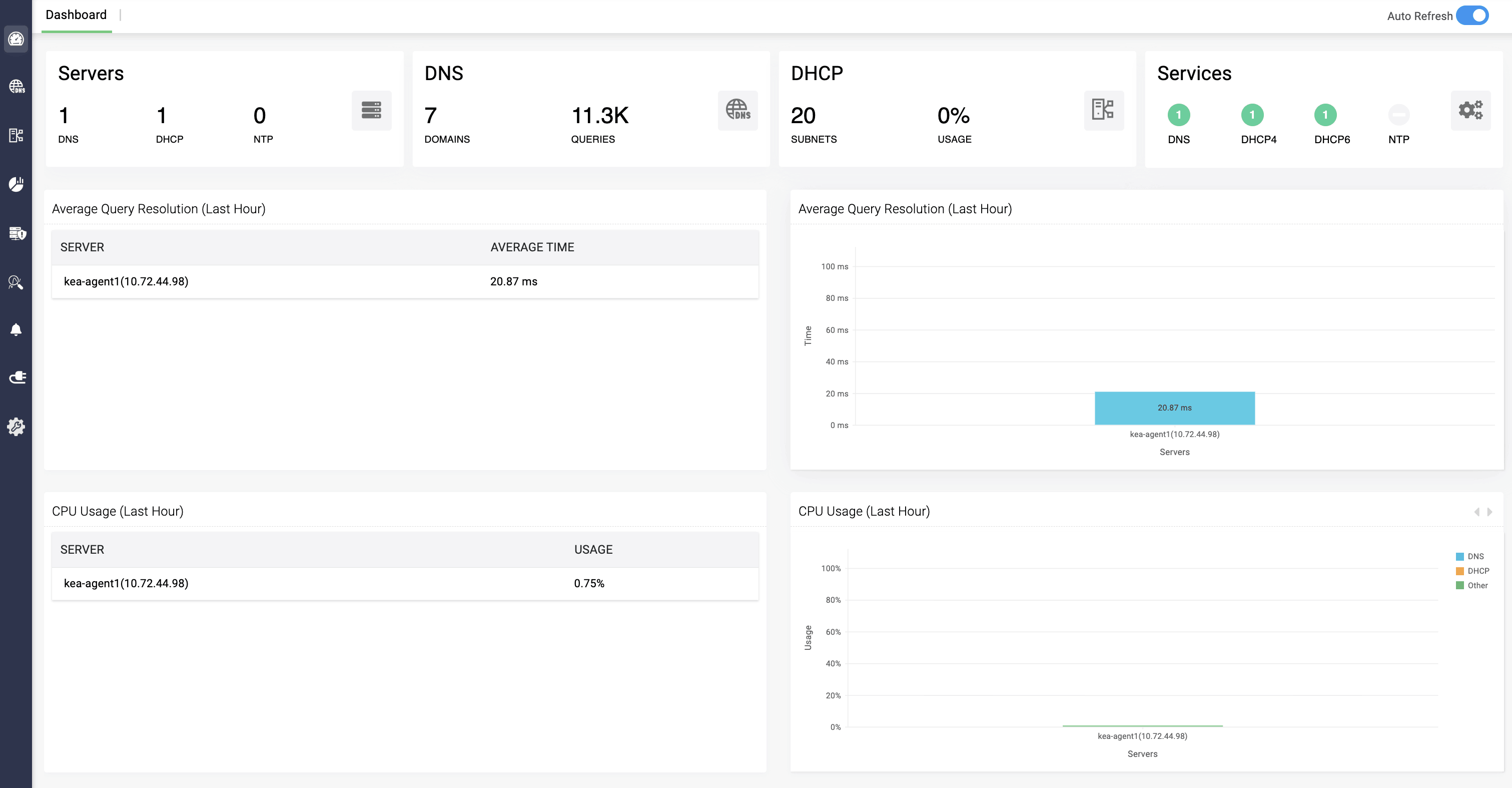This screenshot has width=1512, height=788.
Task: Open the server shield icon in sidebar
Action: point(17,233)
